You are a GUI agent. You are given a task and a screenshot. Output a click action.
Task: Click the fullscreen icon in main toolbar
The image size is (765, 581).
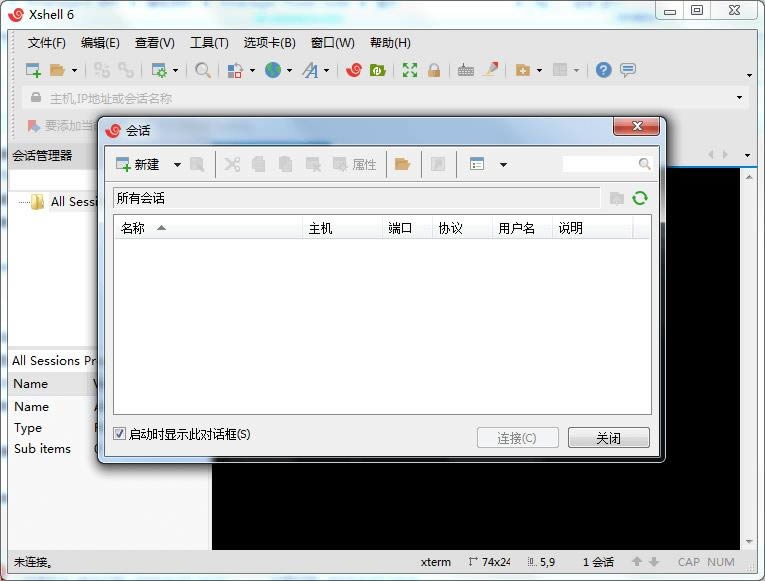tap(409, 70)
